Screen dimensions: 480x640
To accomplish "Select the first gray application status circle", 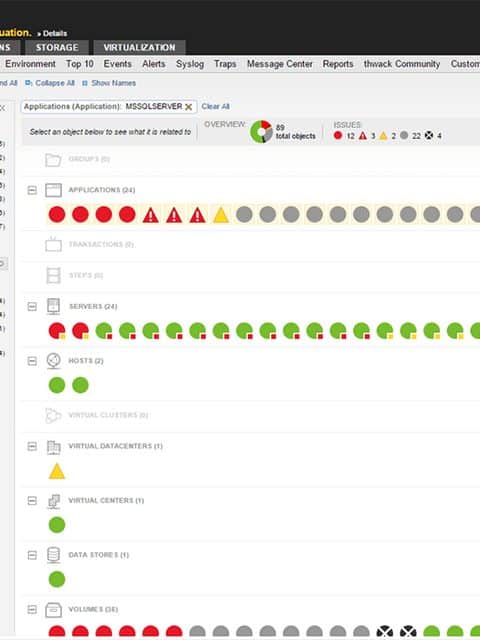I will pos(244,214).
